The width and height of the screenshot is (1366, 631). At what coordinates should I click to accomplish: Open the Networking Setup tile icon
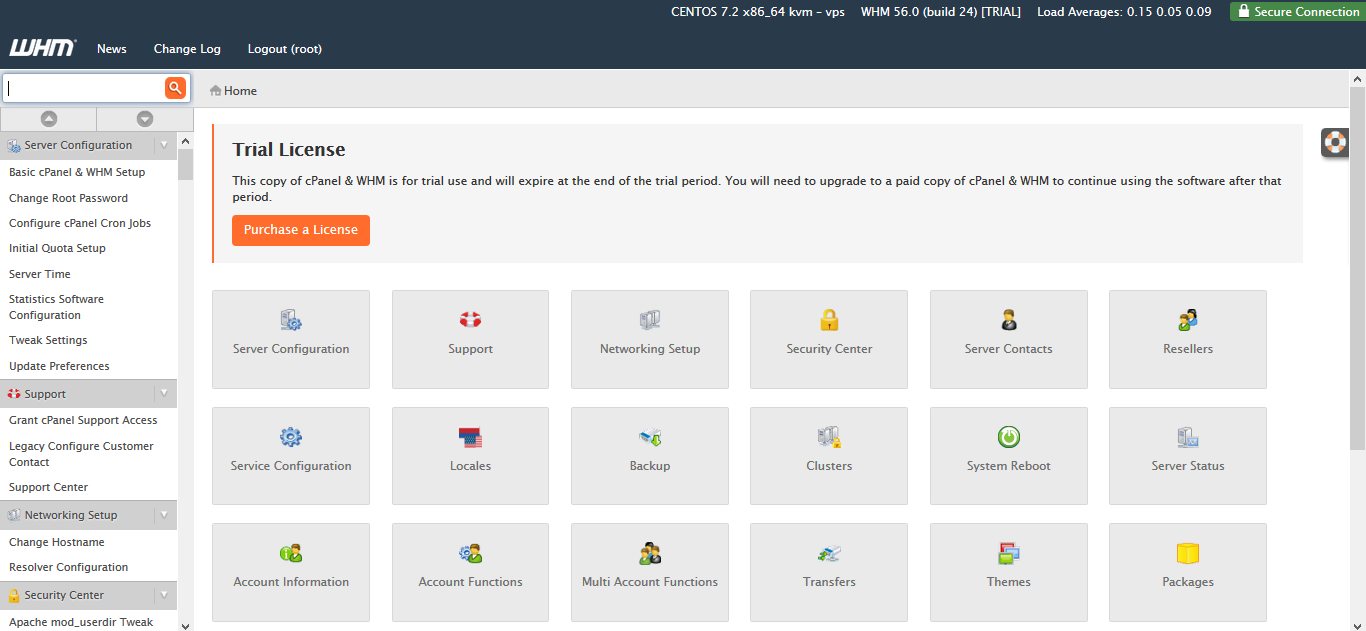click(x=650, y=320)
